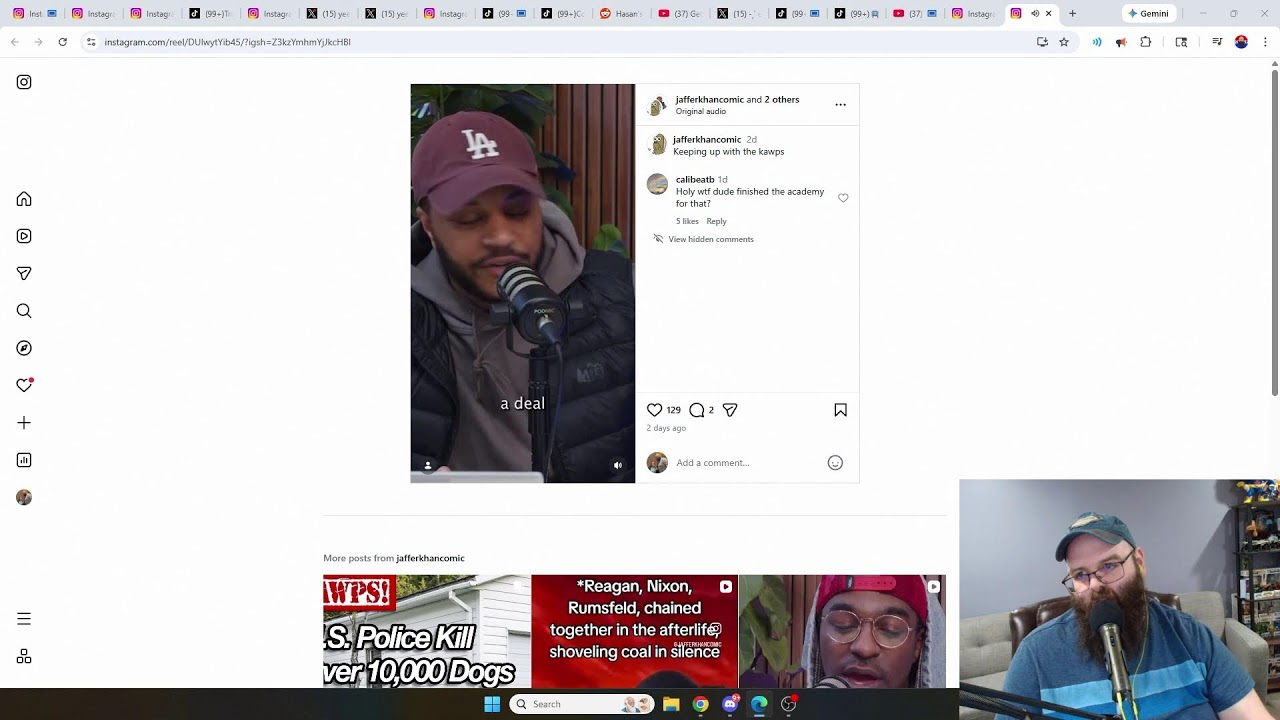Open Also from Meta icon in the sidebar
This screenshot has height=720, width=1280.
pos(24,656)
